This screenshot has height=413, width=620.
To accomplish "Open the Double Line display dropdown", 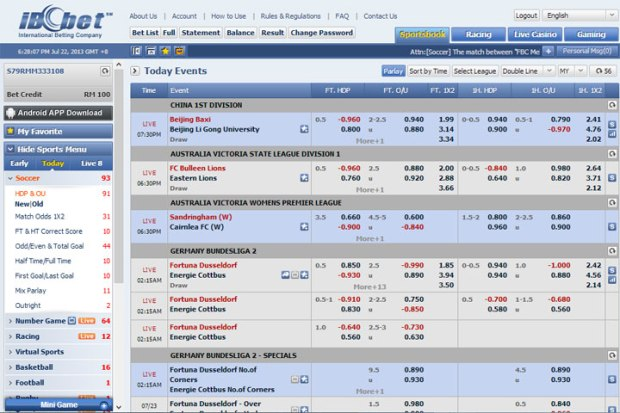I will click(x=527, y=71).
